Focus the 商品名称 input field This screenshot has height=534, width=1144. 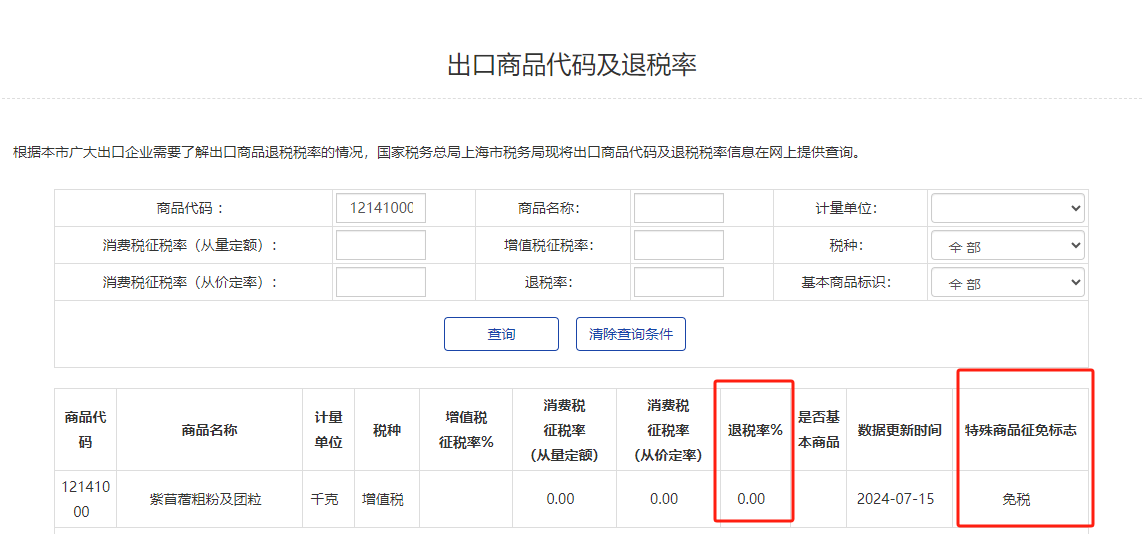(678, 208)
